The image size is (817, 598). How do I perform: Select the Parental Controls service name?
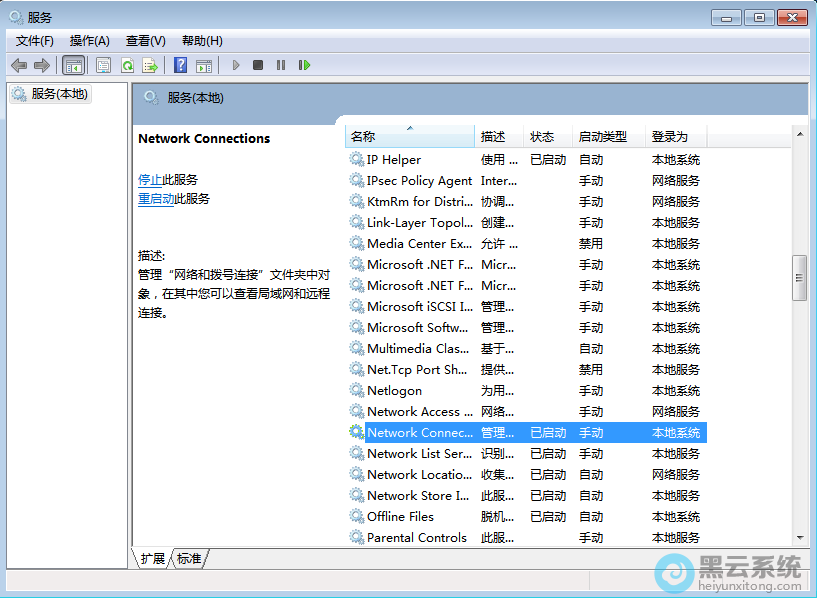pos(417,538)
